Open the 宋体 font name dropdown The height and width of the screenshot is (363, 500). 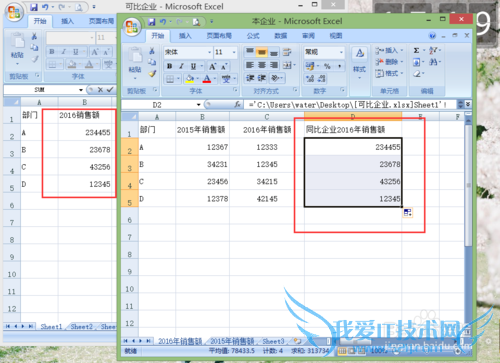click(210, 52)
